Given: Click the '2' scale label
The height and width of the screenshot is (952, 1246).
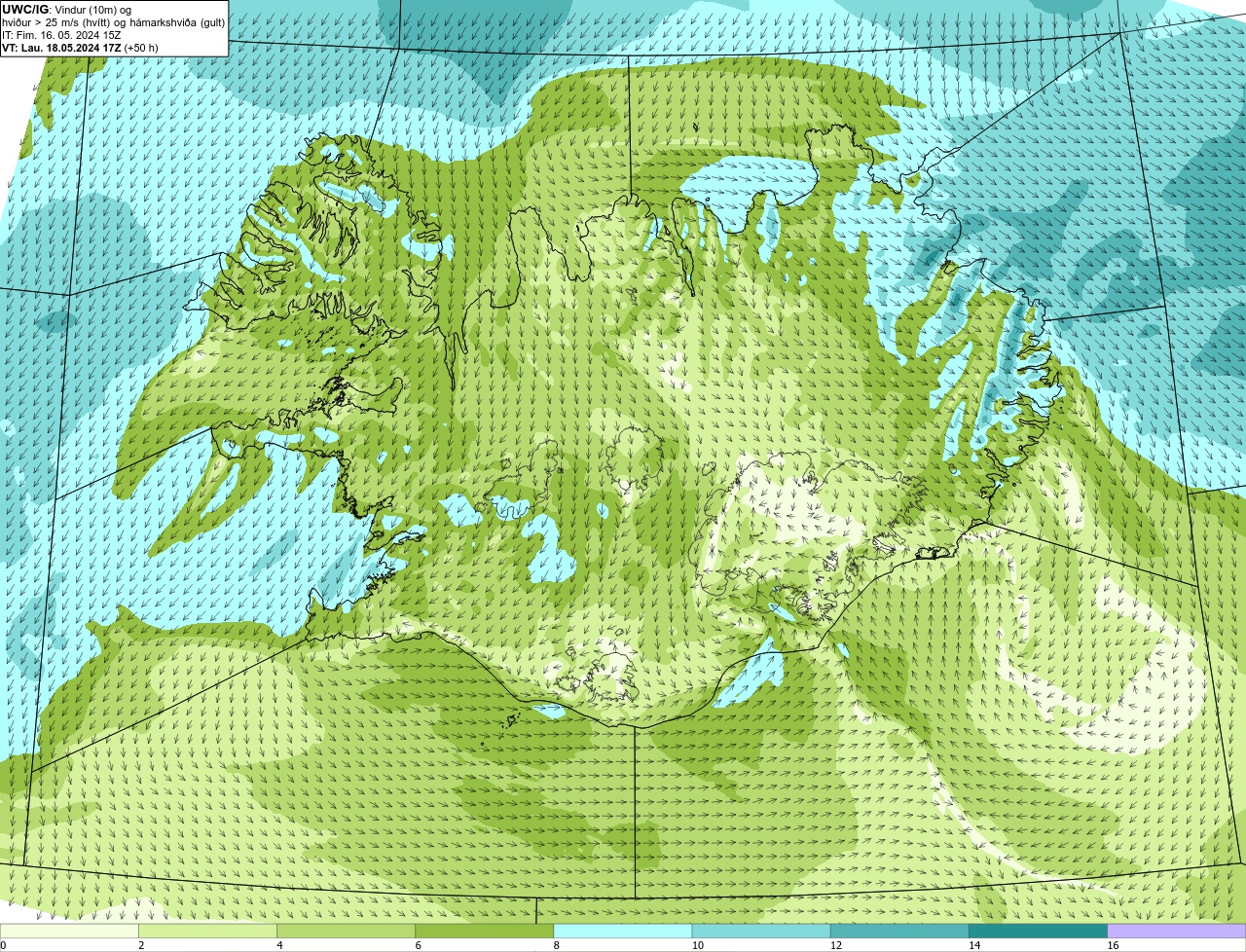Looking at the screenshot, I should coord(141,945).
